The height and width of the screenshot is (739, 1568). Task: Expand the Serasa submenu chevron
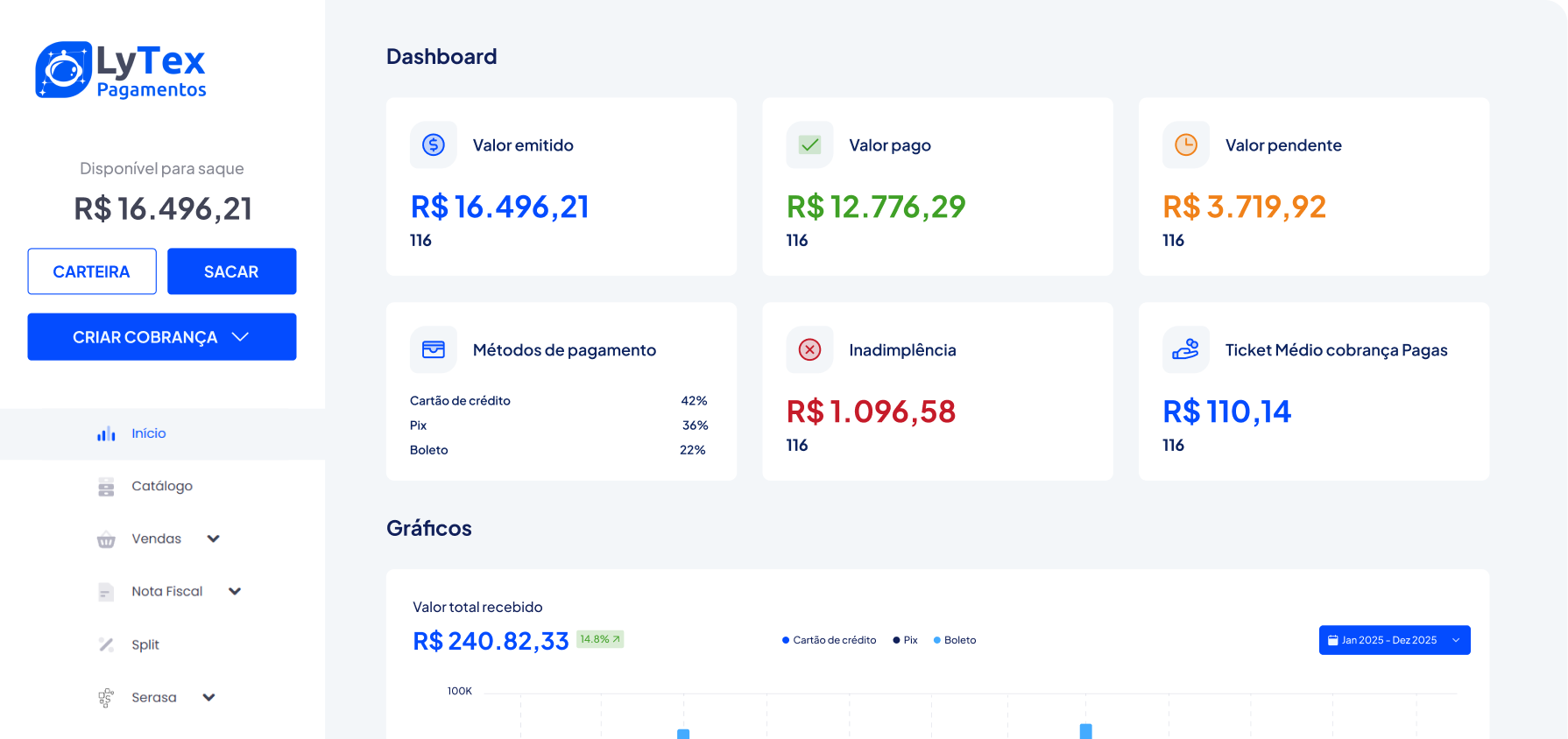[208, 697]
